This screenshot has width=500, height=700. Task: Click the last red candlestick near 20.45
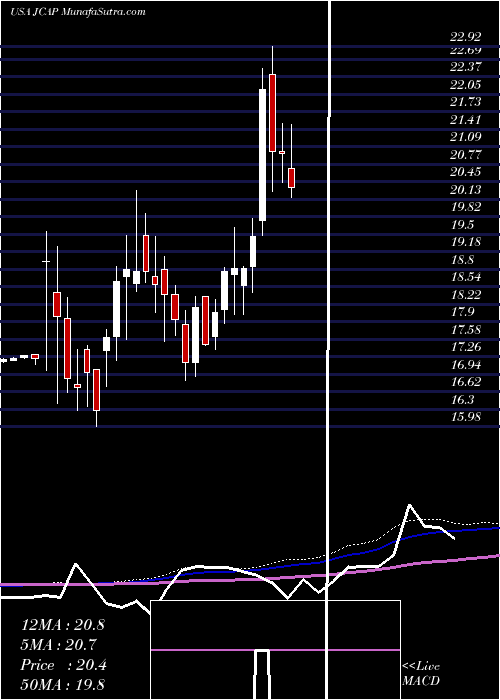point(292,178)
